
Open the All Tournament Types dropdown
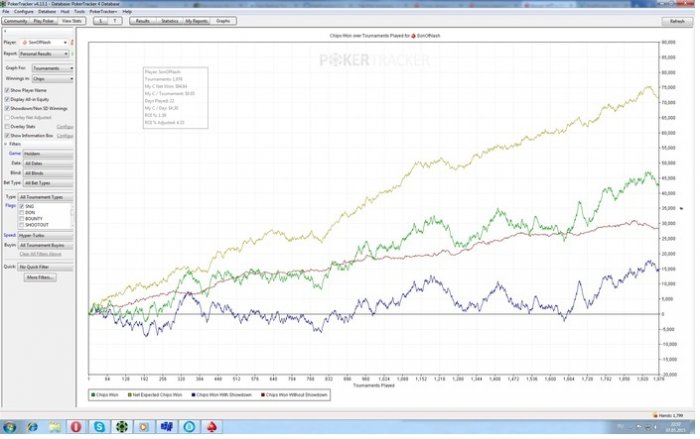45,197
